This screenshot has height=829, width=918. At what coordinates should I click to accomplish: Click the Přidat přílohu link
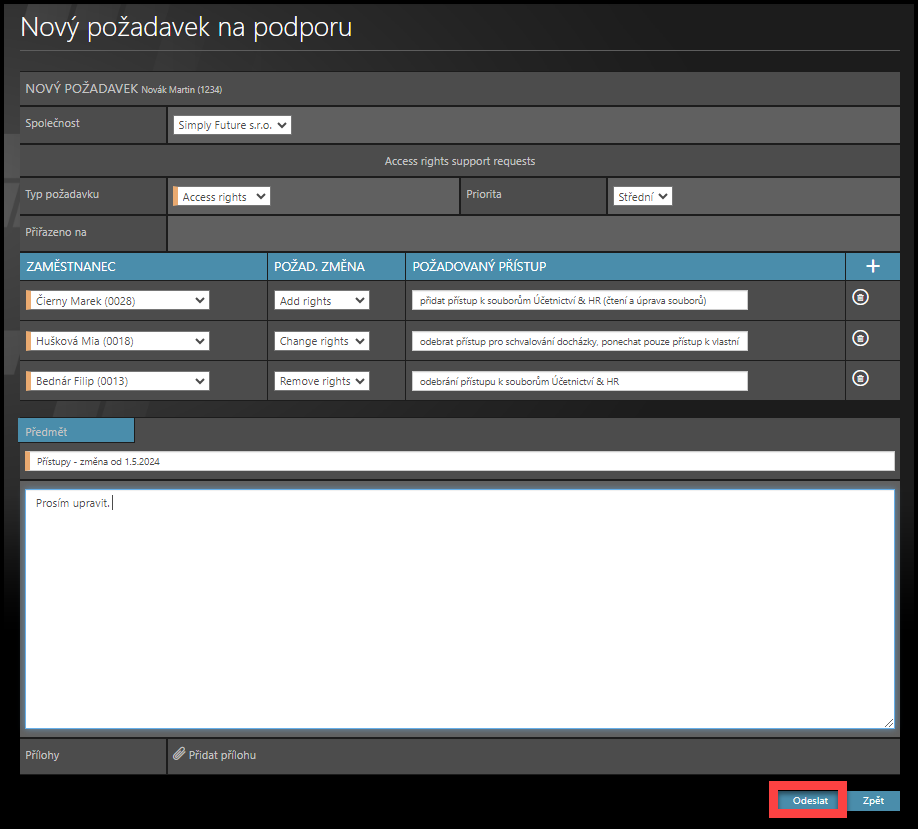click(x=222, y=755)
